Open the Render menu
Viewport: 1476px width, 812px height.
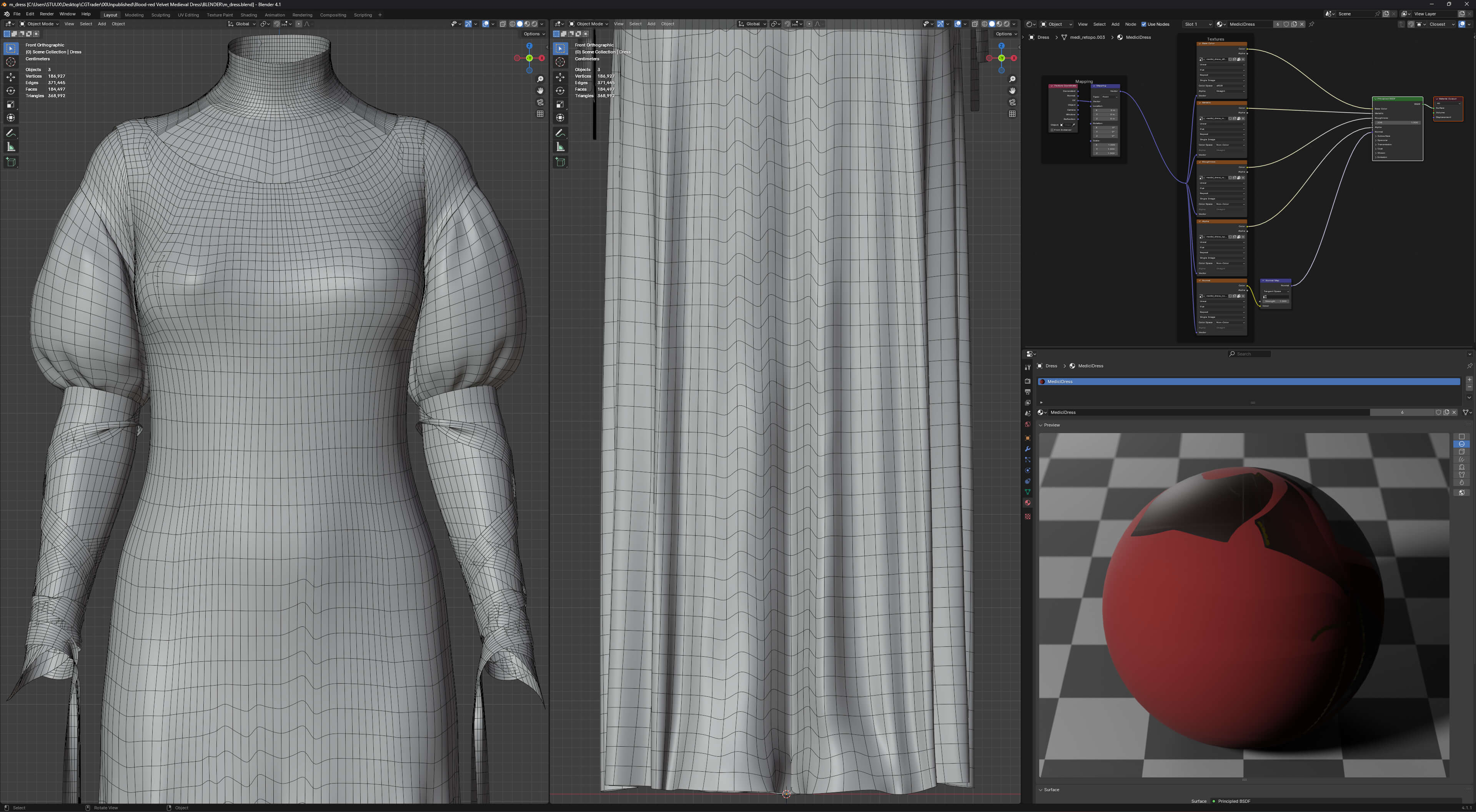tap(47, 14)
